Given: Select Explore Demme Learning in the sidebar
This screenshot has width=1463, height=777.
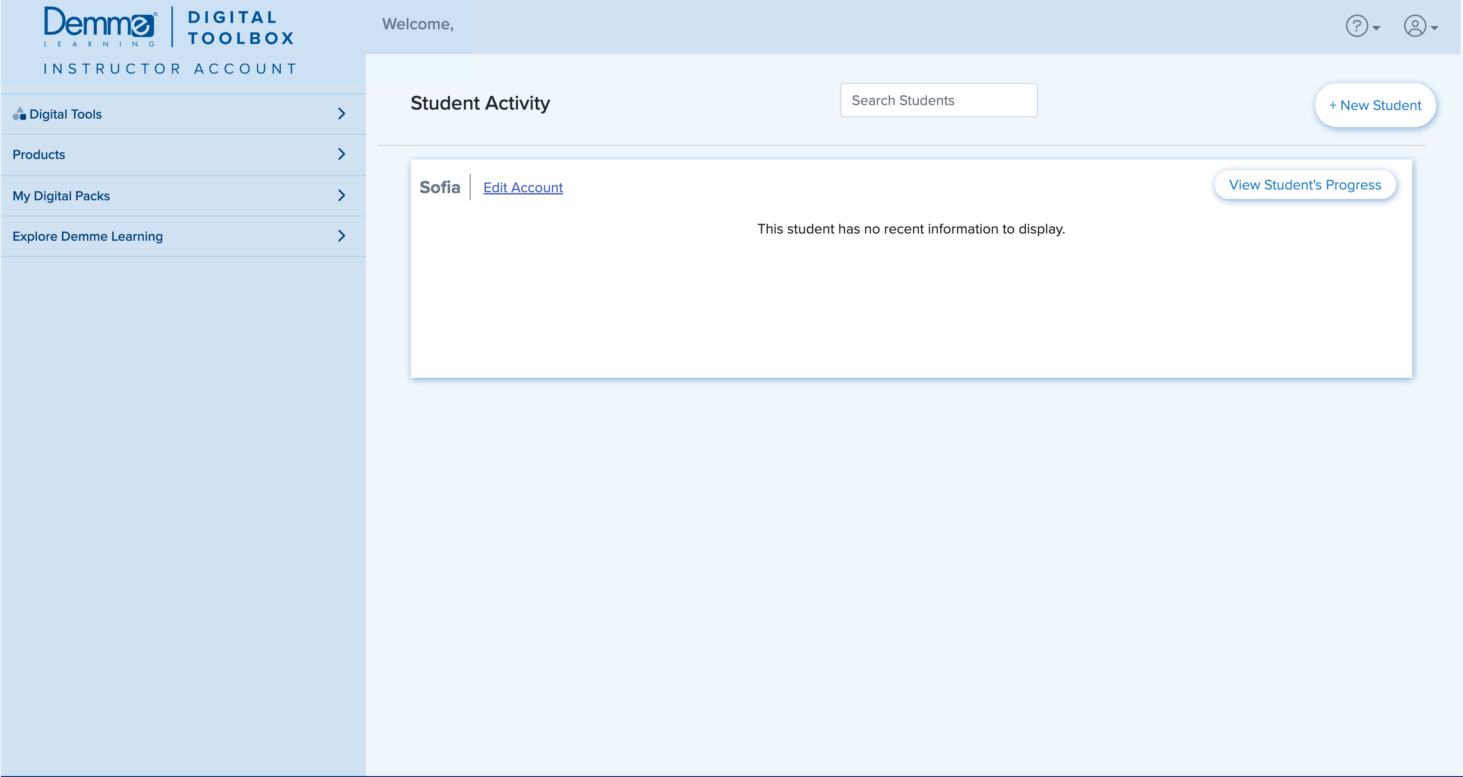Looking at the screenshot, I should pyautogui.click(x=87, y=236).
